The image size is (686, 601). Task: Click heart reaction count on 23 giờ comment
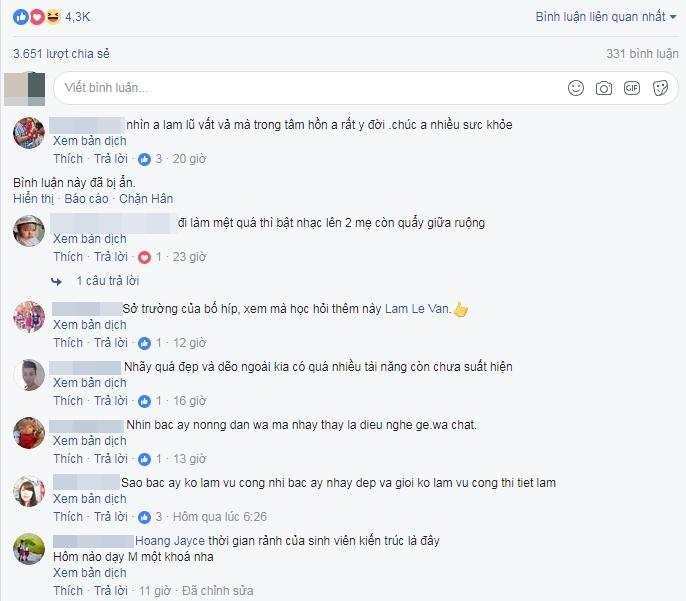(150, 257)
